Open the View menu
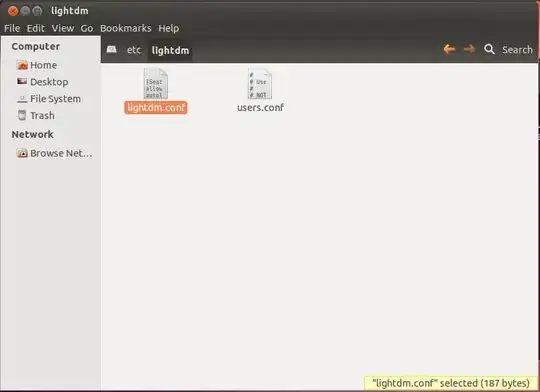This screenshot has height=392, width=540. pos(63,28)
